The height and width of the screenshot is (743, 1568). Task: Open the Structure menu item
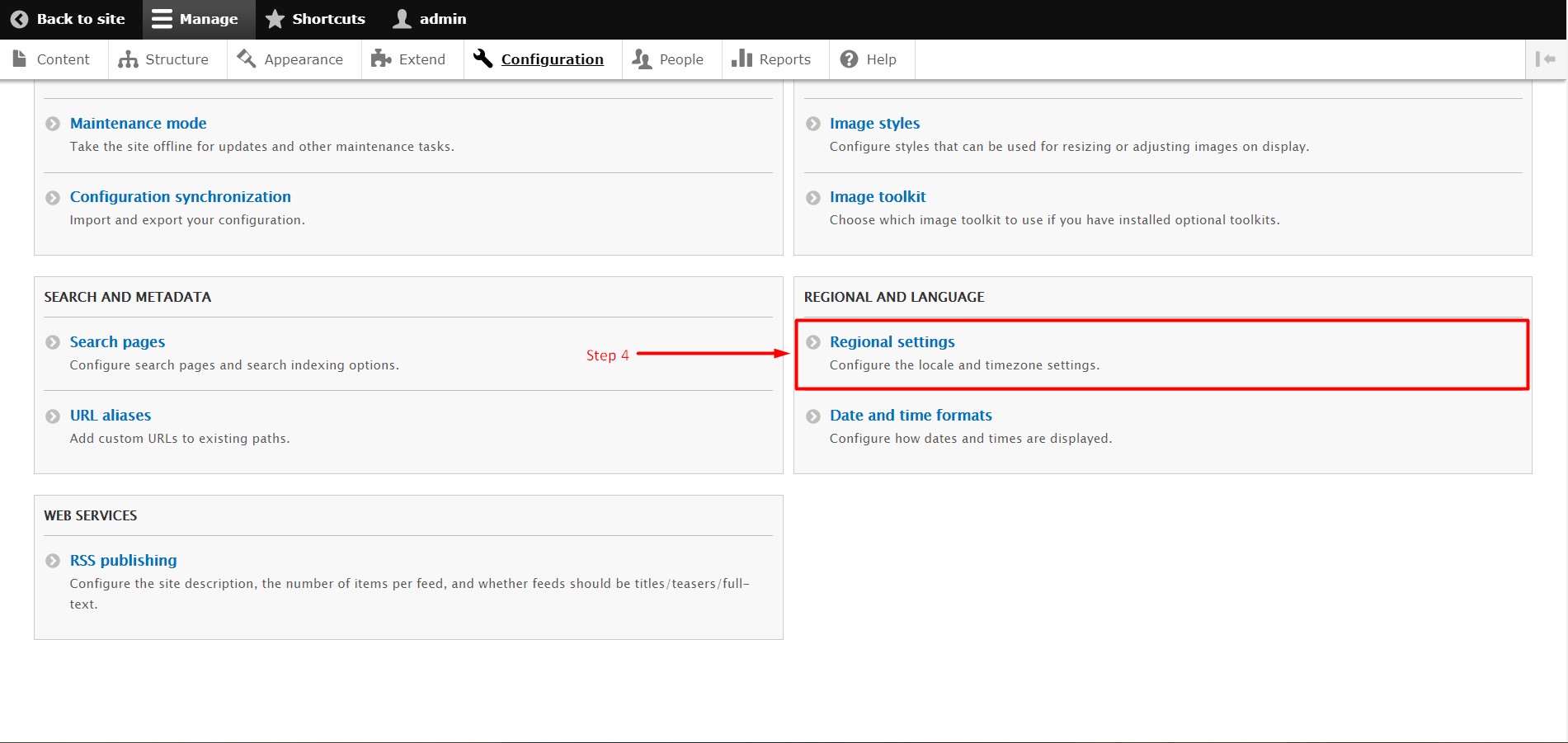point(177,59)
